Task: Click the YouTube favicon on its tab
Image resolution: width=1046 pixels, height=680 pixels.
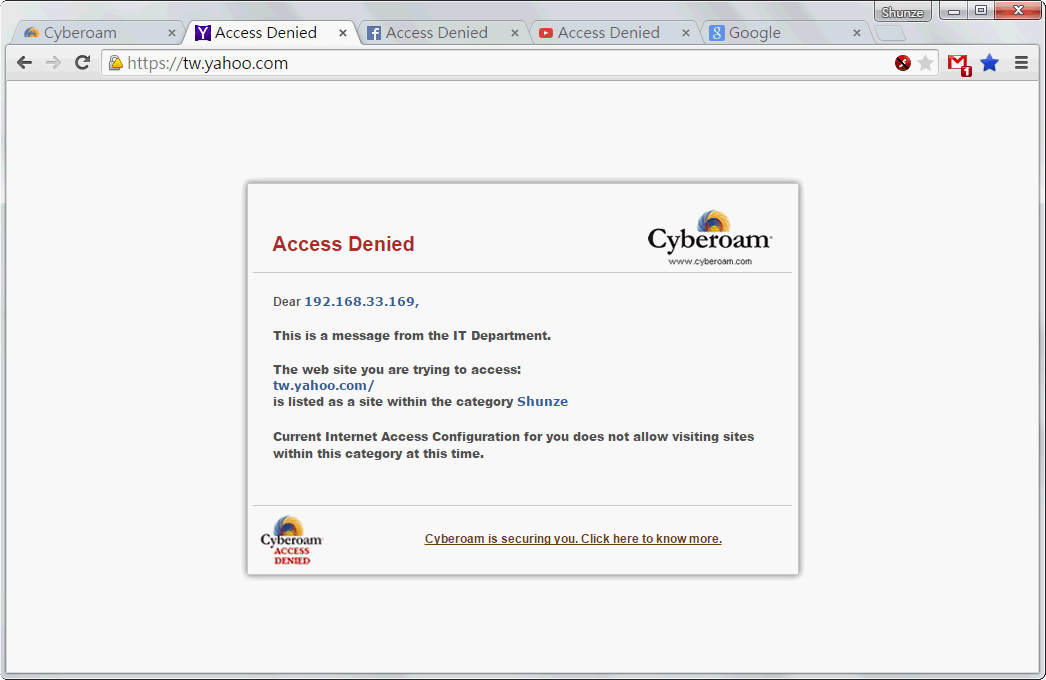Action: pos(546,33)
